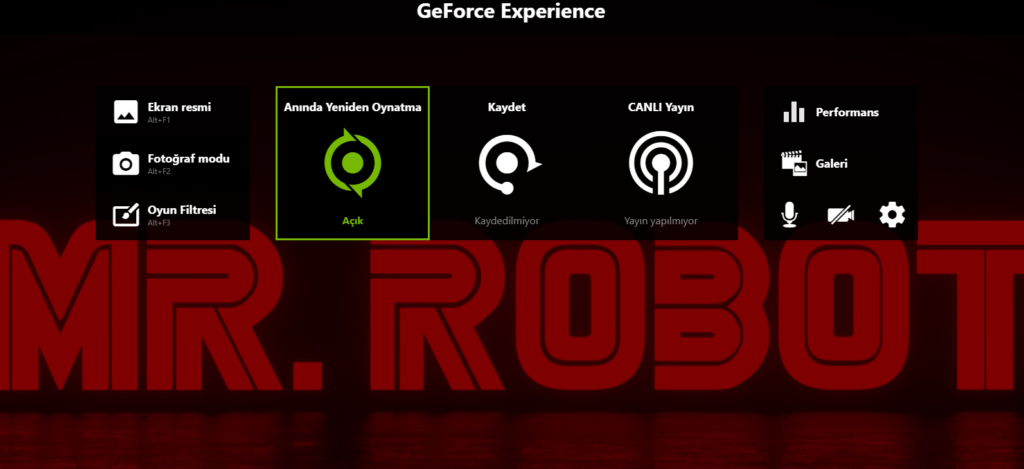Select the Performans text label
1024x469 pixels.
coord(847,112)
